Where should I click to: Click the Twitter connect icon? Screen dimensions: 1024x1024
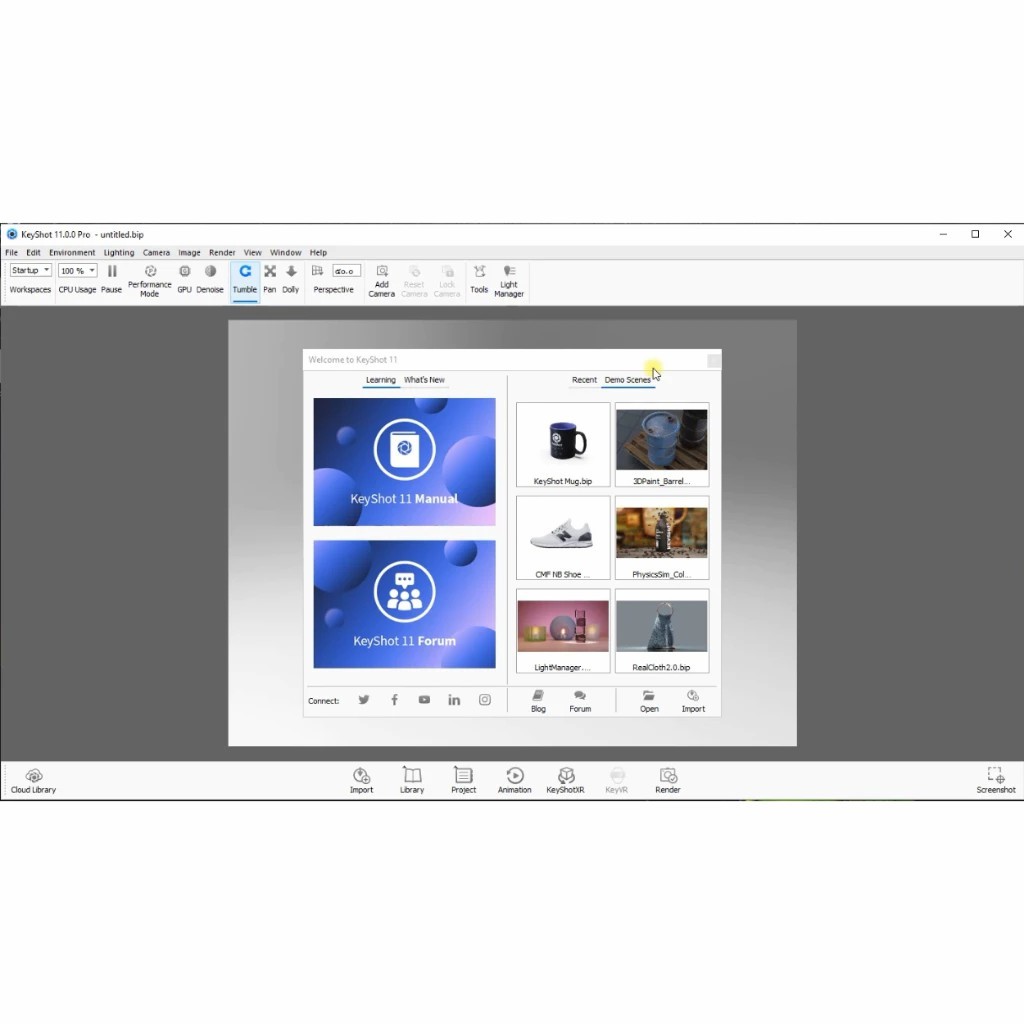click(x=364, y=700)
